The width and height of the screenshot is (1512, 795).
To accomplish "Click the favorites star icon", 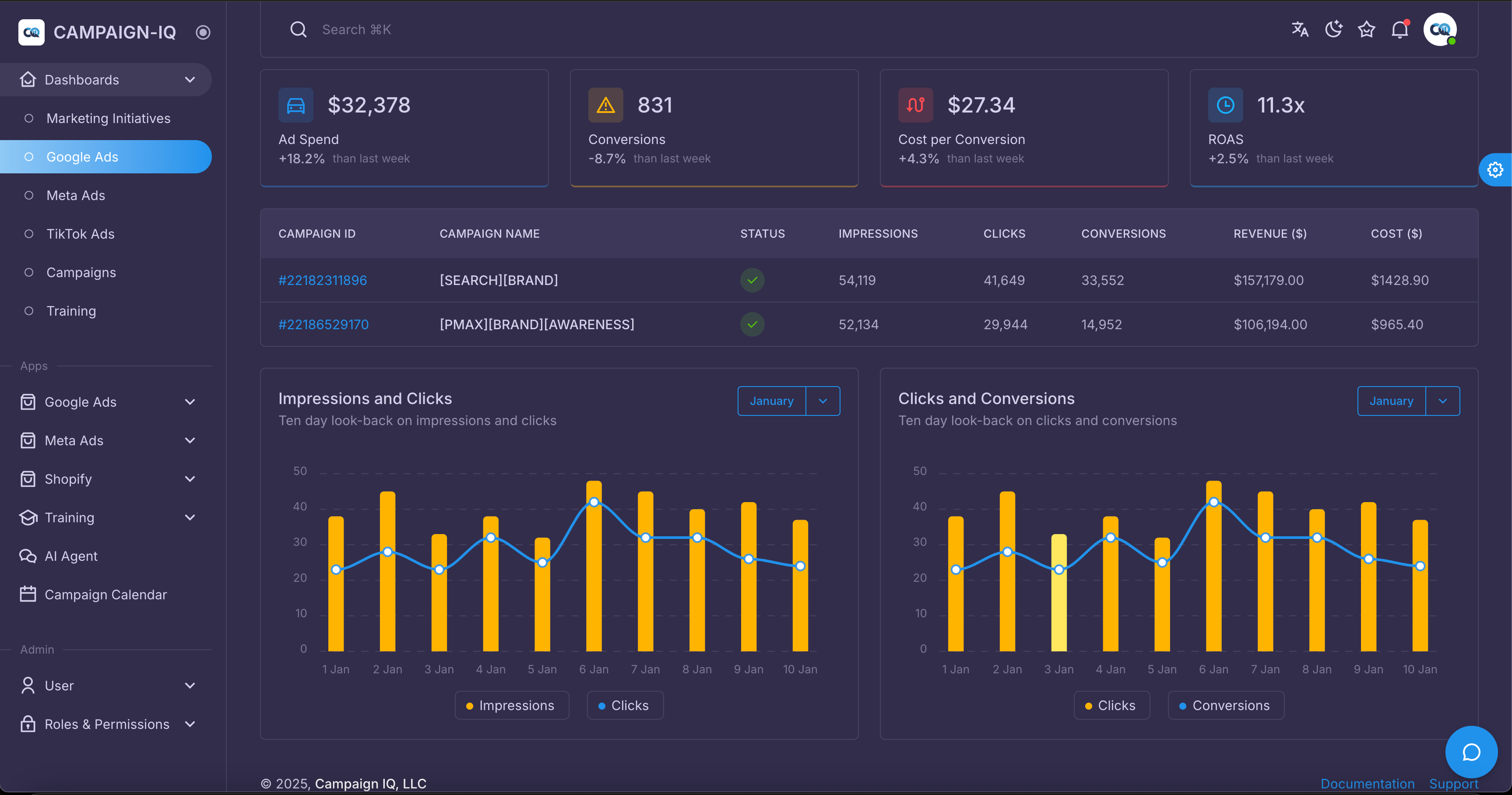I will click(x=1366, y=29).
